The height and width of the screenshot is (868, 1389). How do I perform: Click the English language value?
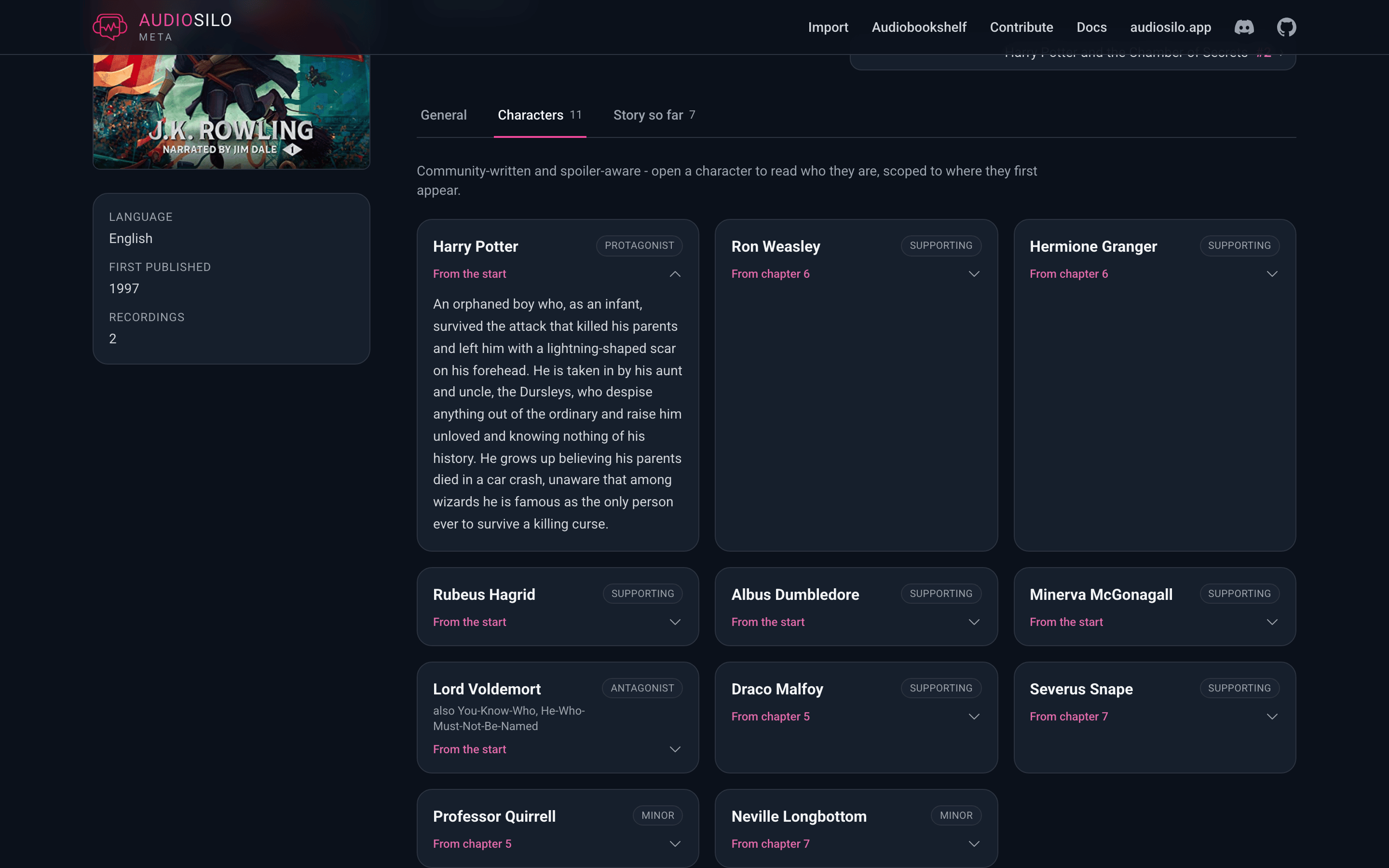[130, 238]
